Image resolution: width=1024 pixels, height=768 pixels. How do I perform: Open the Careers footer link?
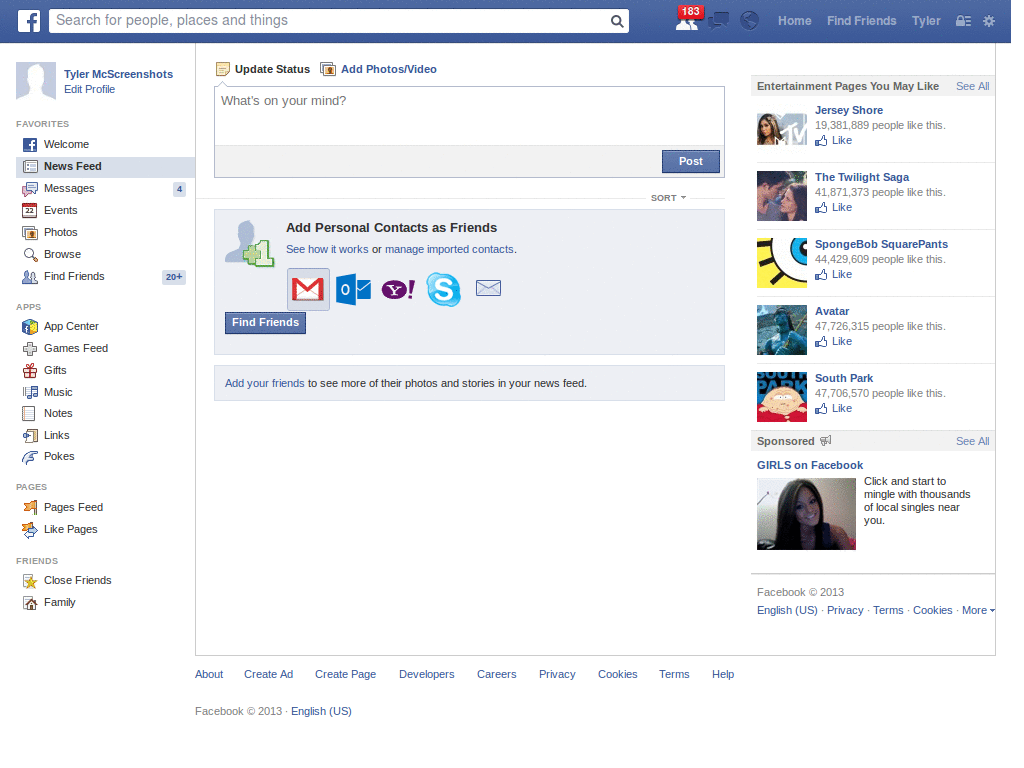[496, 674]
